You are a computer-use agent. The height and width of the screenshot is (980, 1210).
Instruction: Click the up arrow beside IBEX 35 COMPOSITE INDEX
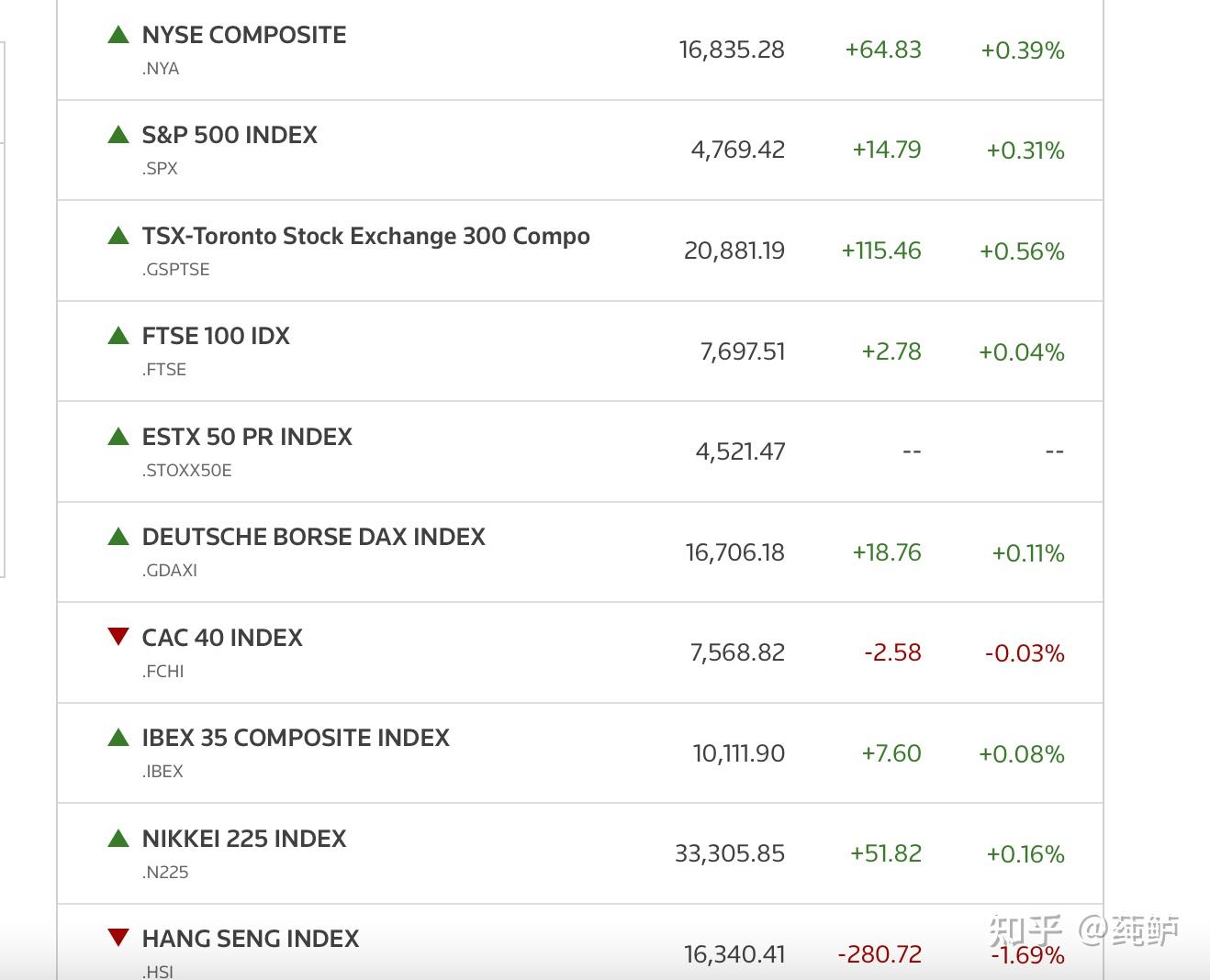tap(118, 737)
